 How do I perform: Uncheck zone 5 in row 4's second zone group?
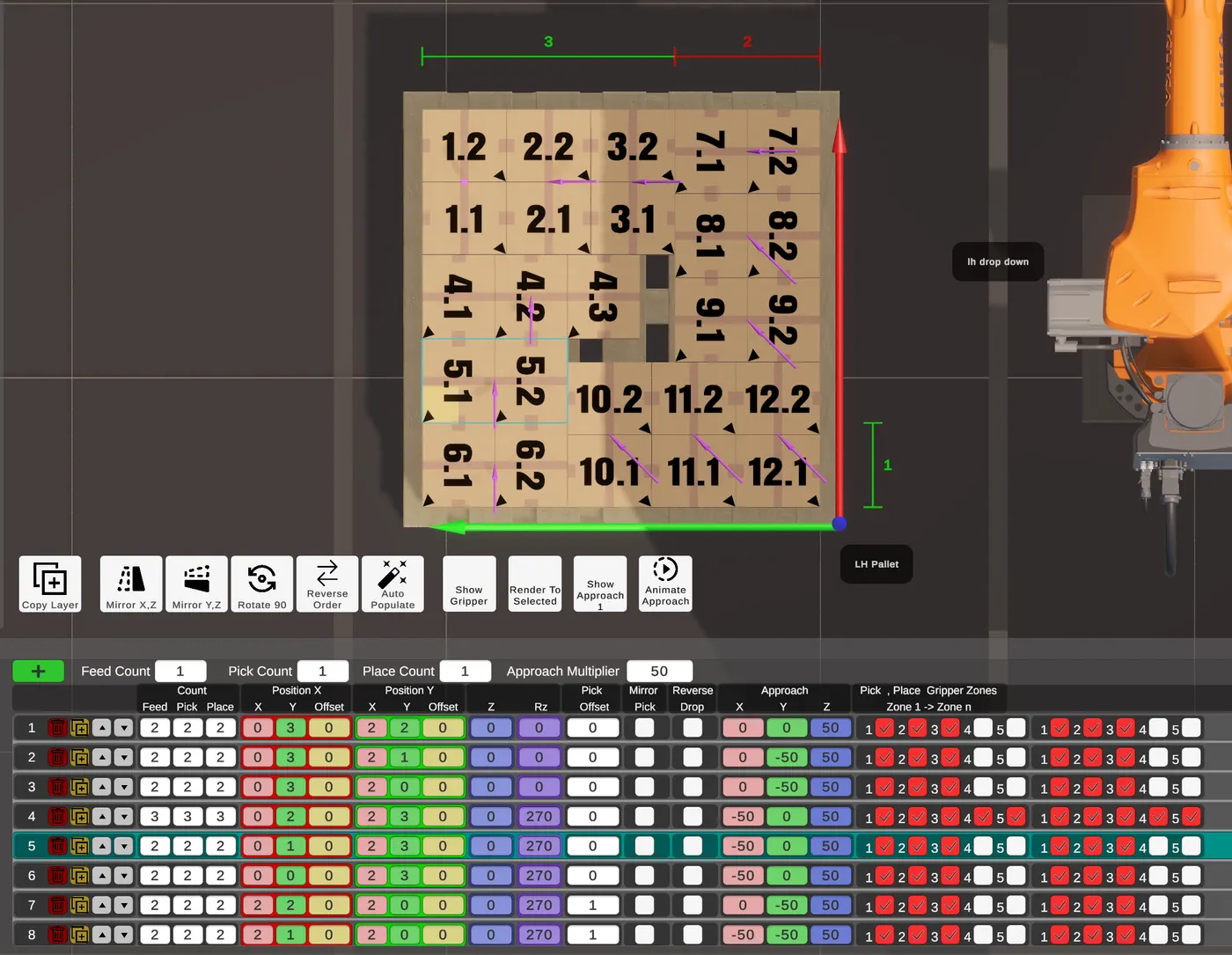coord(1192,817)
